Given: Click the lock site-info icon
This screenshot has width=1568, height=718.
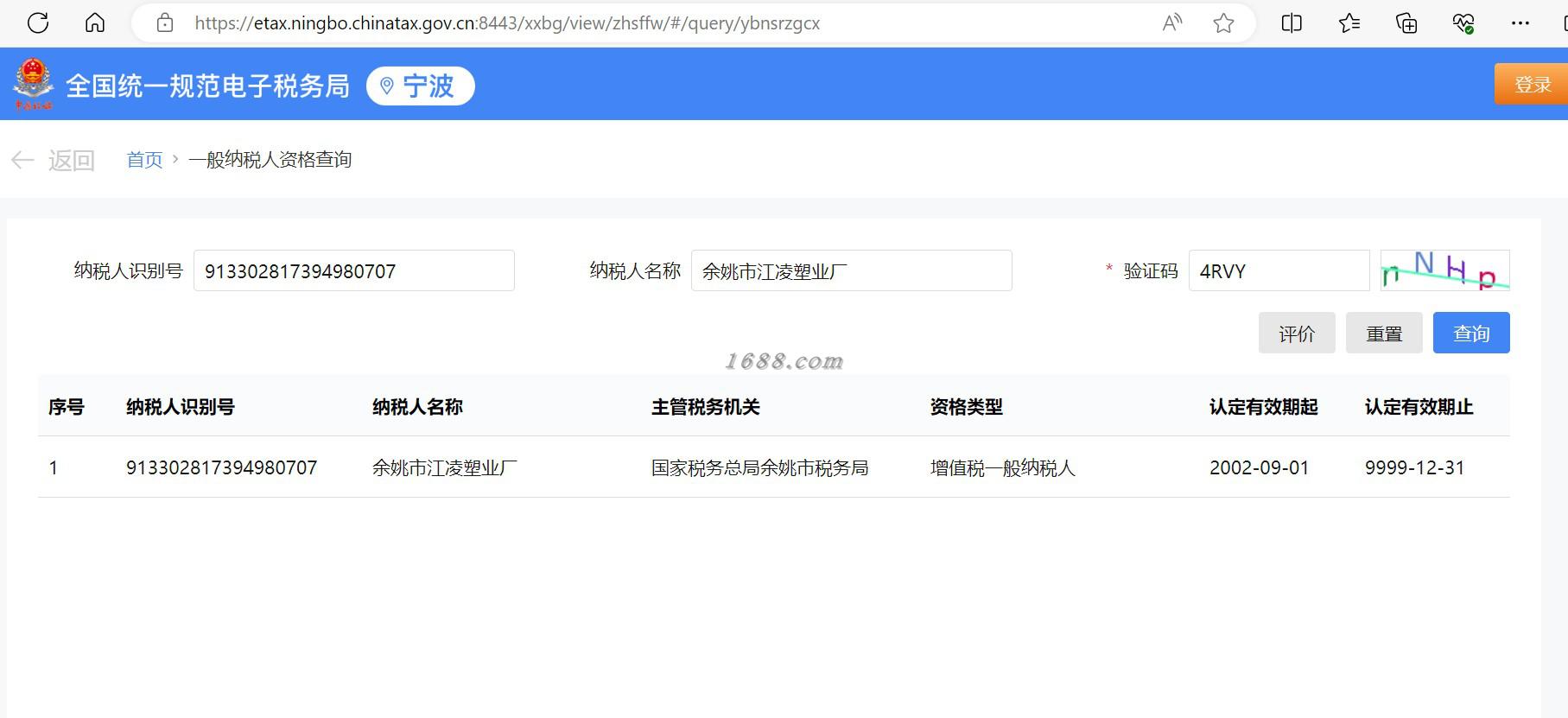Looking at the screenshot, I should 165,23.
